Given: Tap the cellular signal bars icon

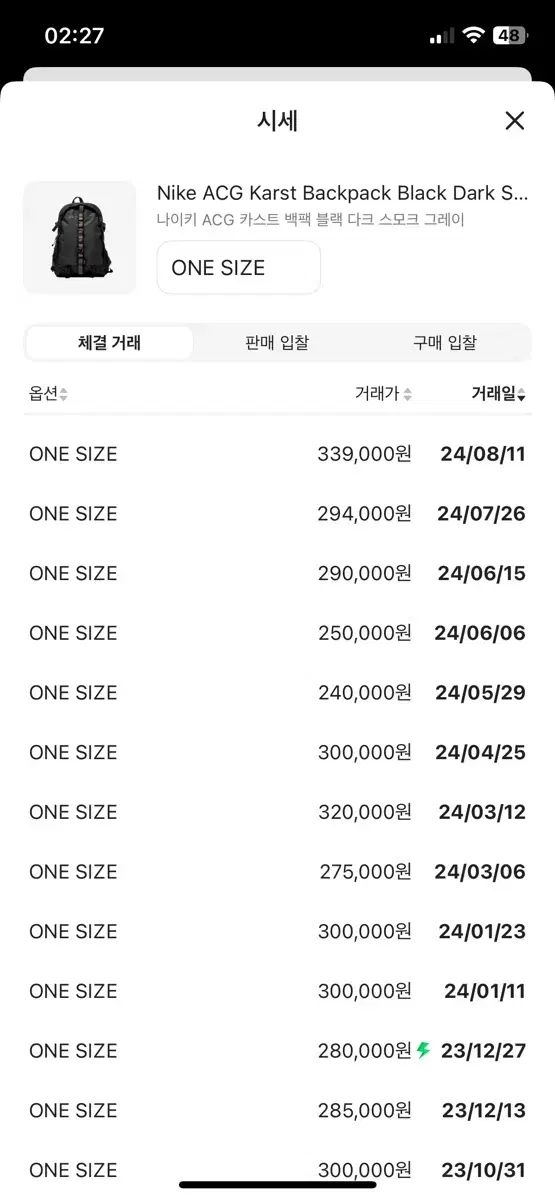Looking at the screenshot, I should (441, 36).
